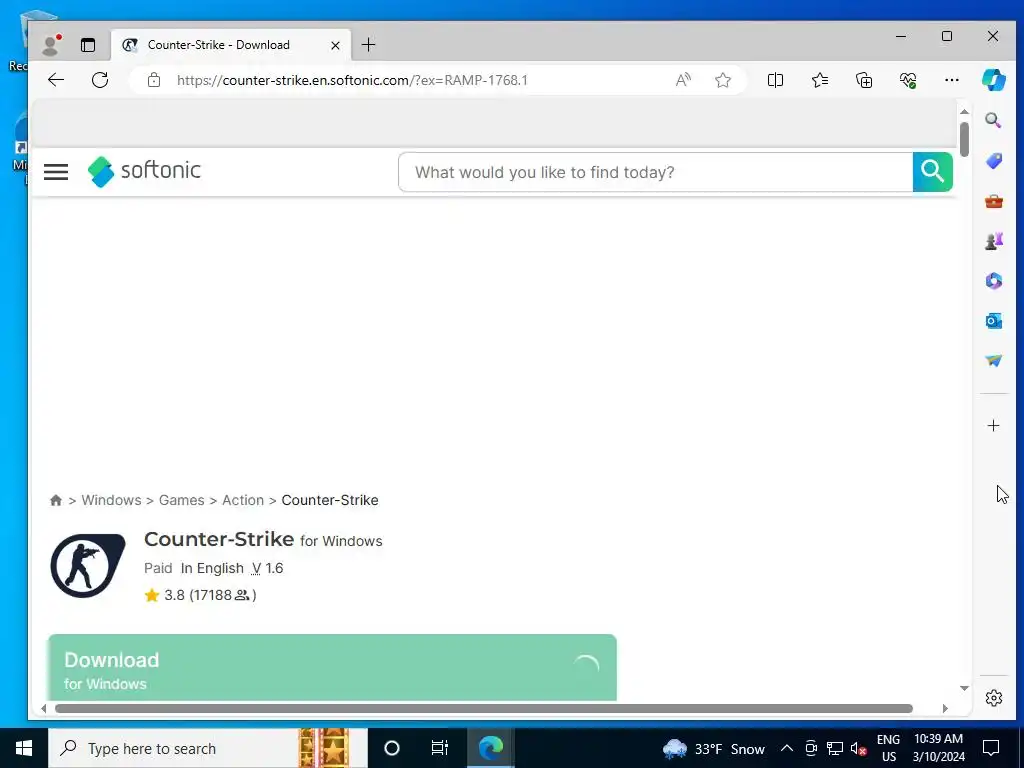Click the version V 1.6 label
The height and width of the screenshot is (768, 1024).
click(267, 568)
